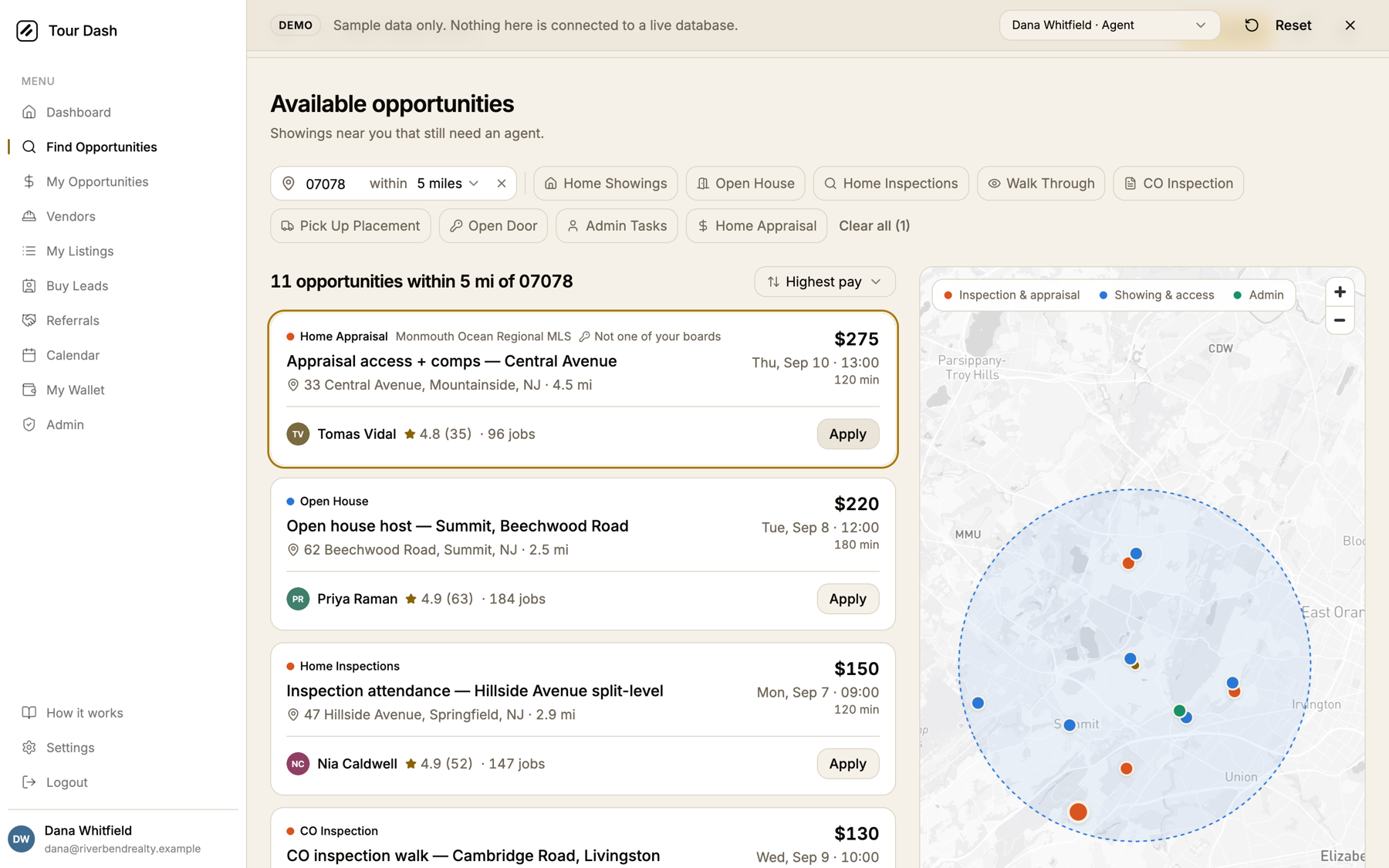Viewport: 1389px width, 868px height.
Task: Open the Highest pay sort dropdown
Action: (x=825, y=282)
